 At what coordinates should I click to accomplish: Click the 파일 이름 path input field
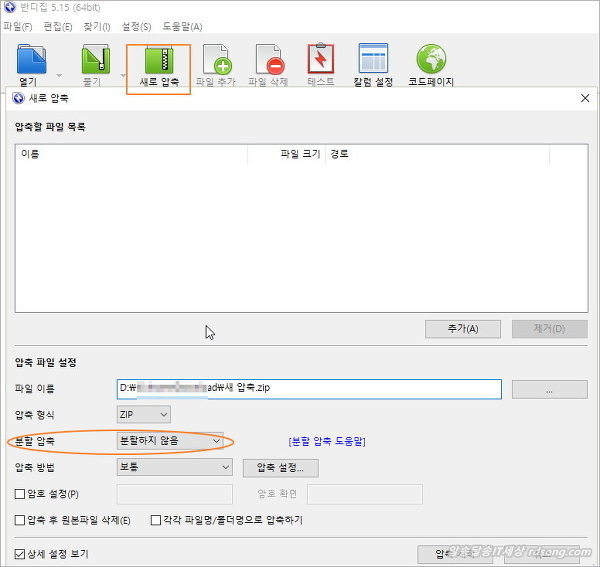click(x=309, y=389)
